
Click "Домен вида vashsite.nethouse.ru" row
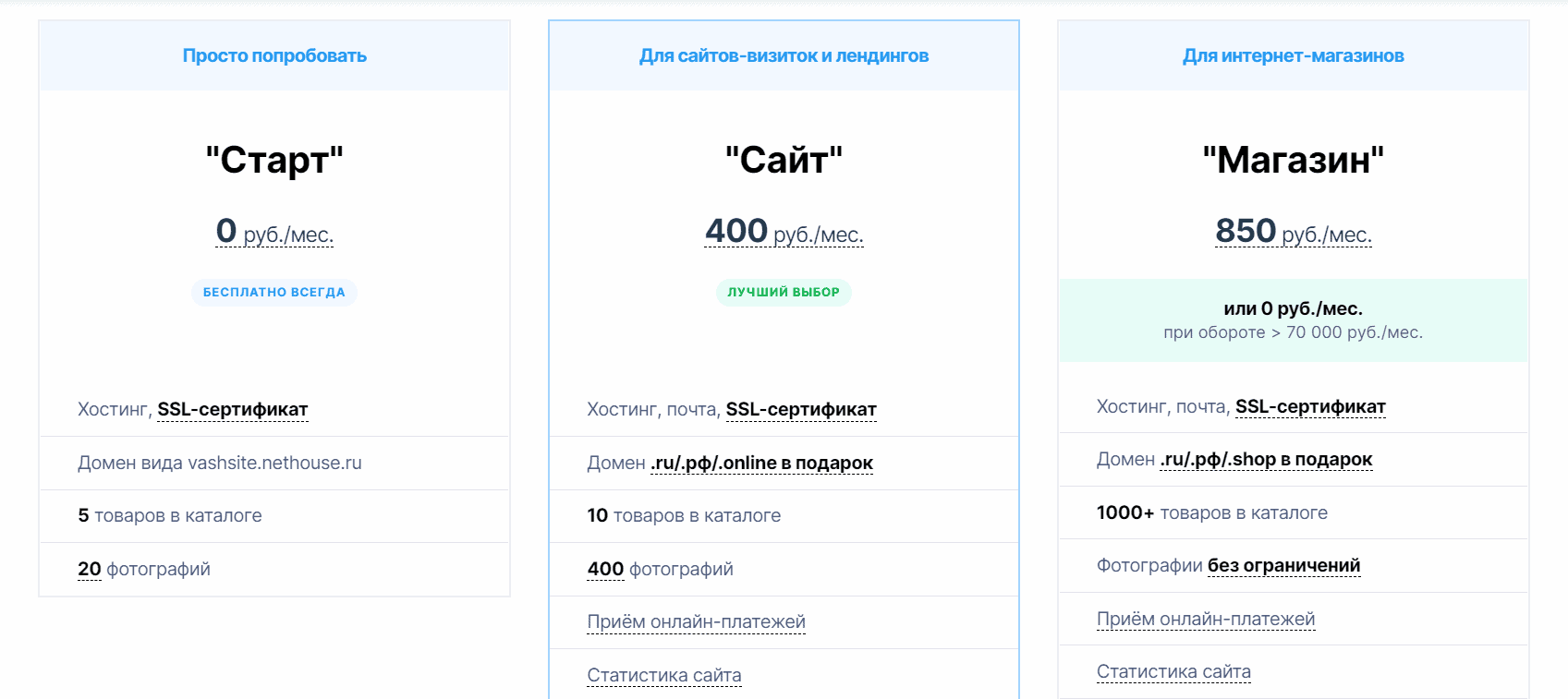(x=274, y=463)
